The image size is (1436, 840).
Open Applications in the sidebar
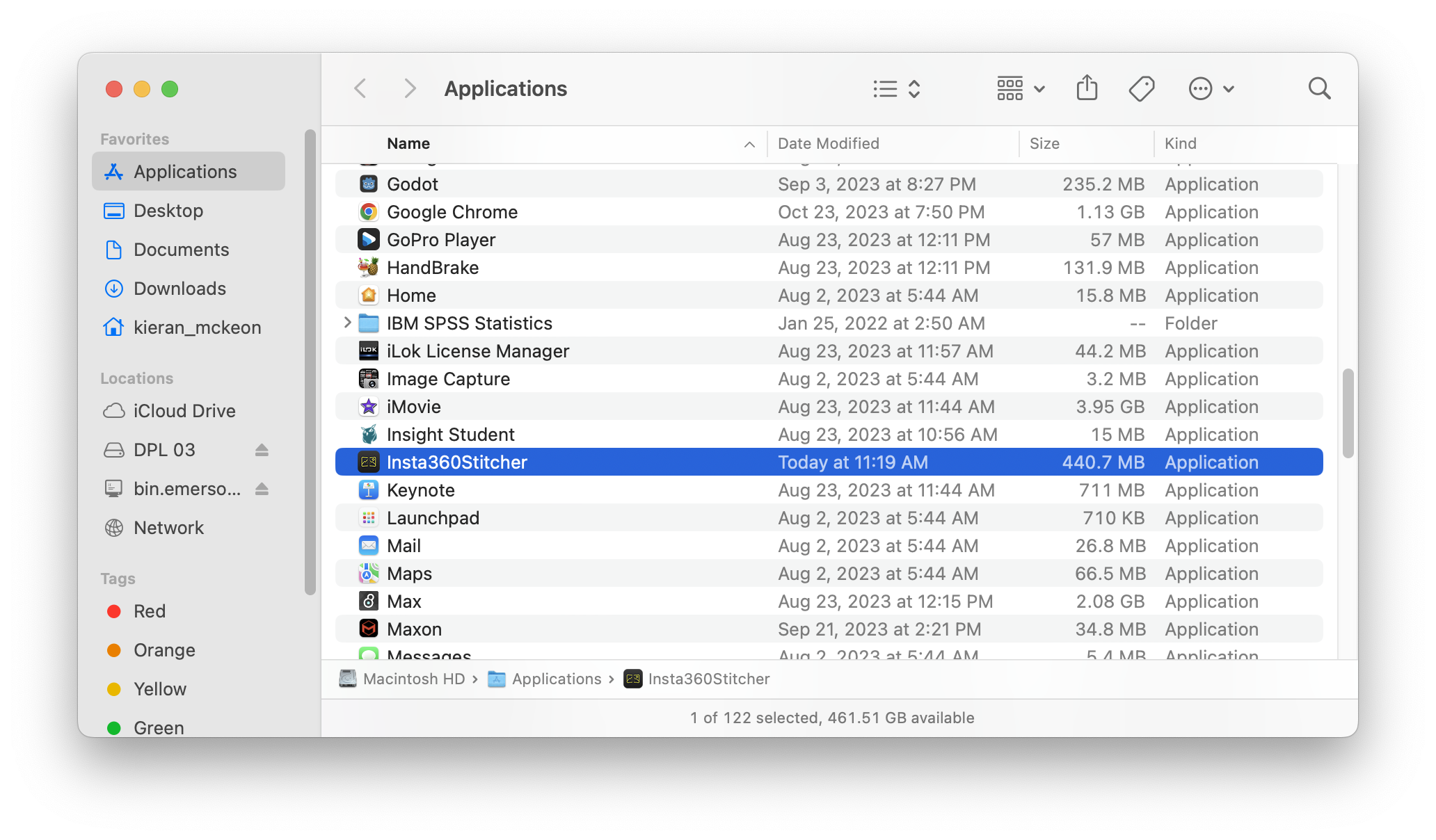189,171
